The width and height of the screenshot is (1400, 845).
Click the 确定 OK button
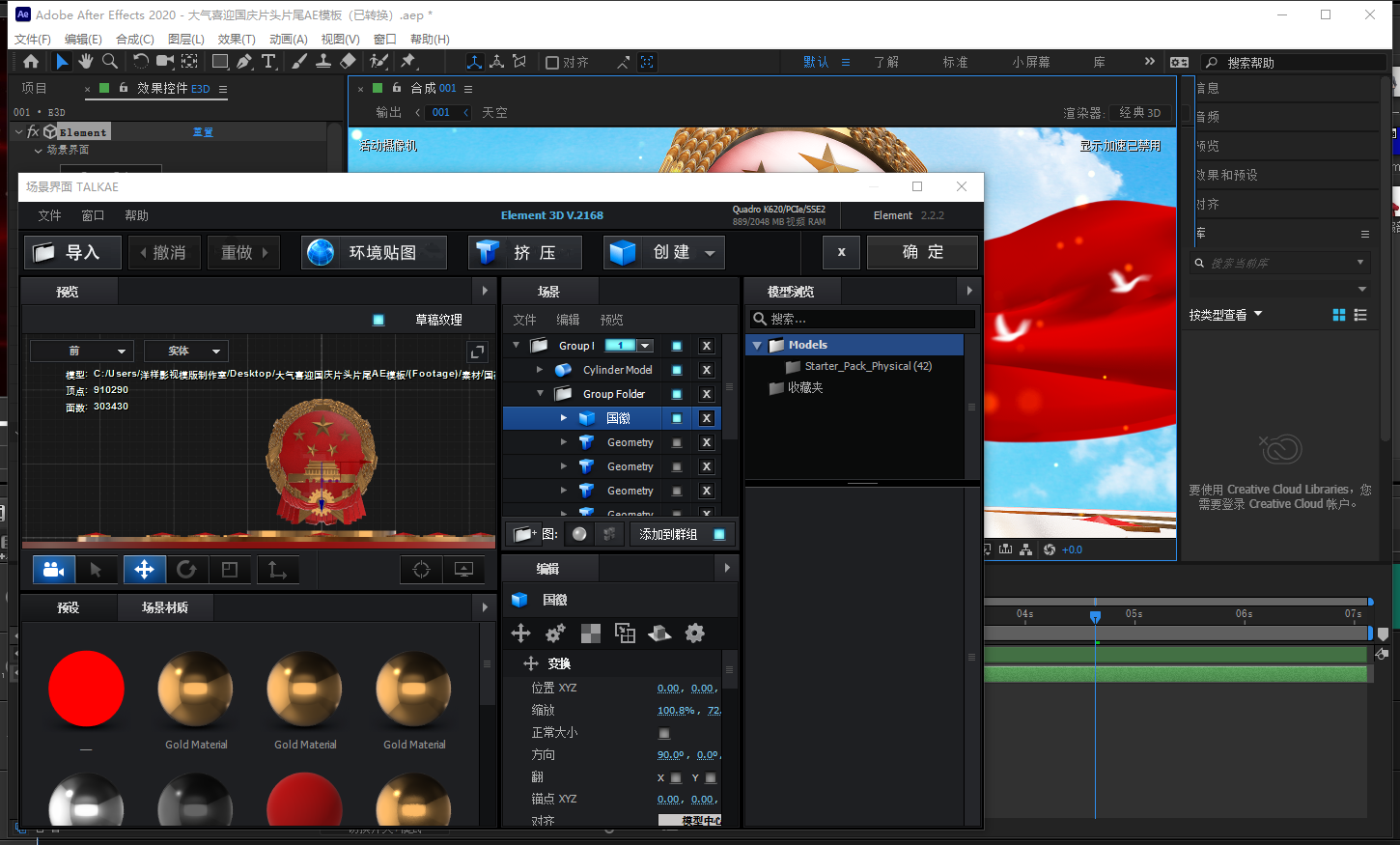[922, 252]
